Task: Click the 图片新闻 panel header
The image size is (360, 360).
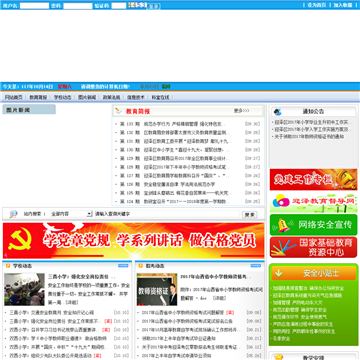Action: coord(29,110)
